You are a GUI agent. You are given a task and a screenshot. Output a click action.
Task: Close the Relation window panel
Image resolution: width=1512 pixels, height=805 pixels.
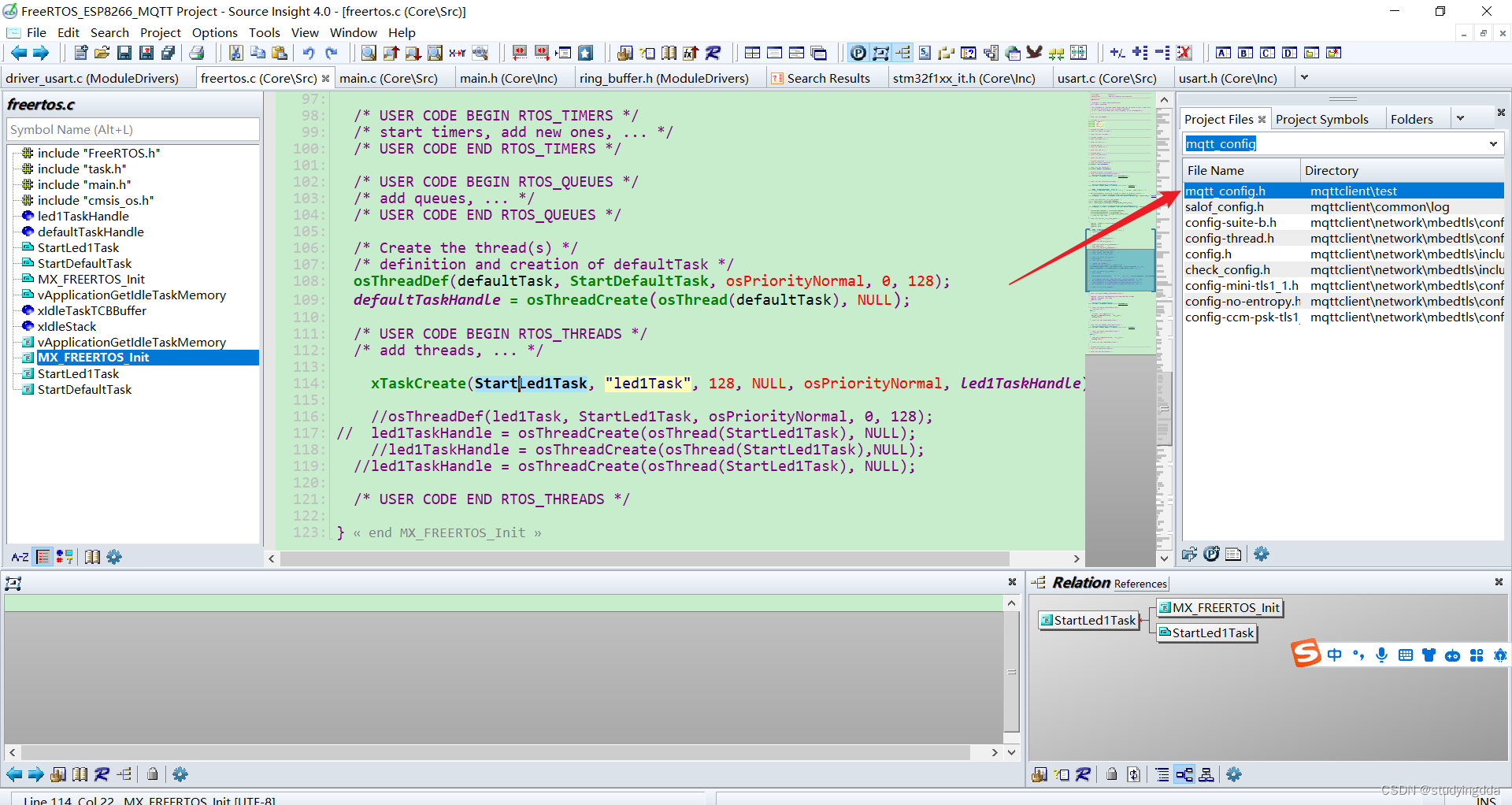coord(1499,582)
